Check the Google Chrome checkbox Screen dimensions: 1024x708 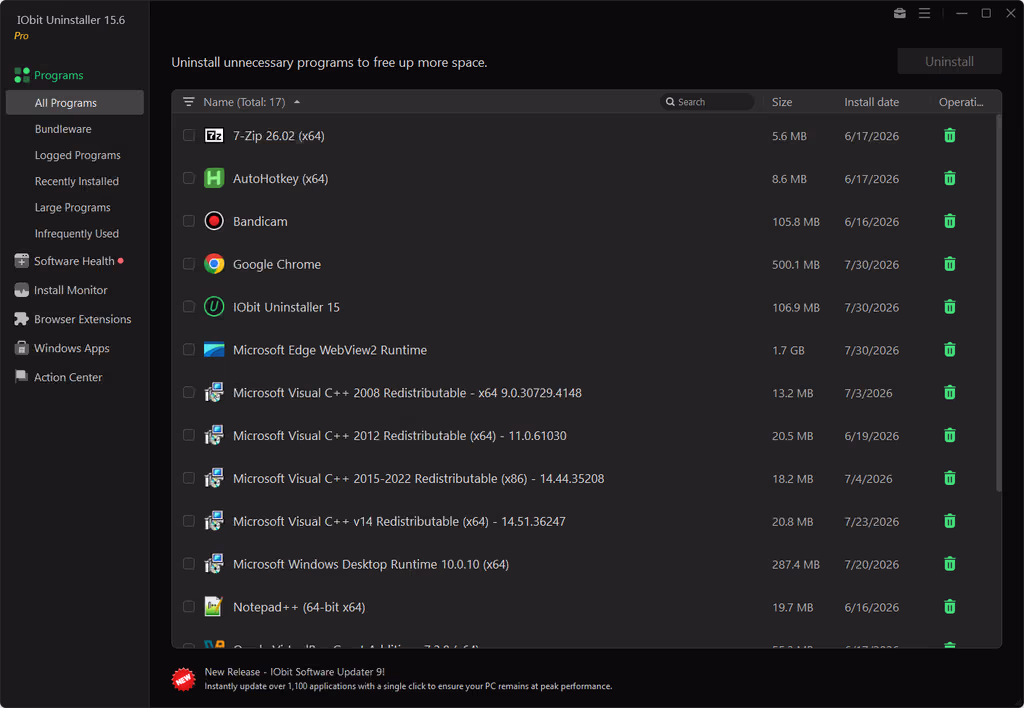coord(189,264)
